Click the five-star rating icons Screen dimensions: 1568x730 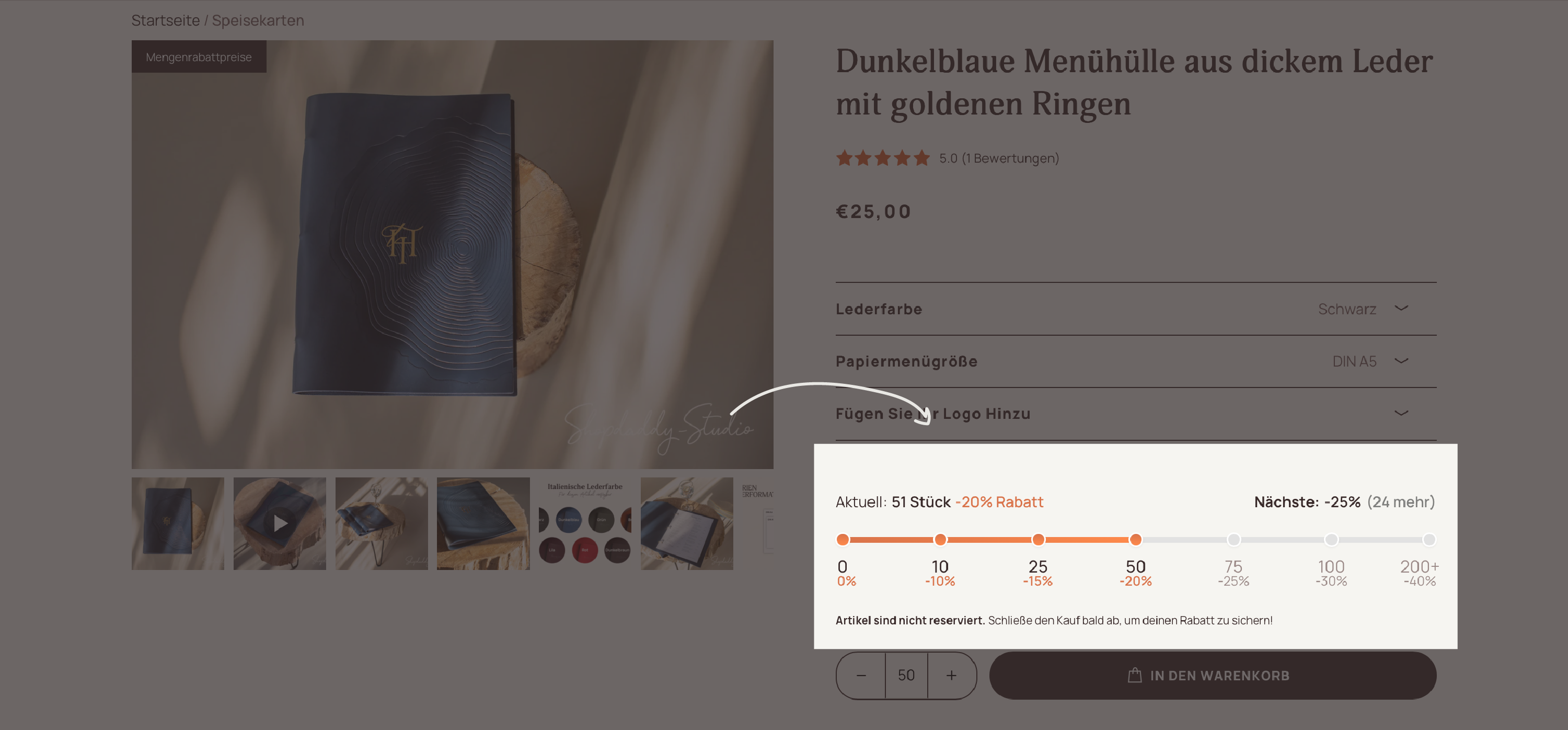[883, 158]
